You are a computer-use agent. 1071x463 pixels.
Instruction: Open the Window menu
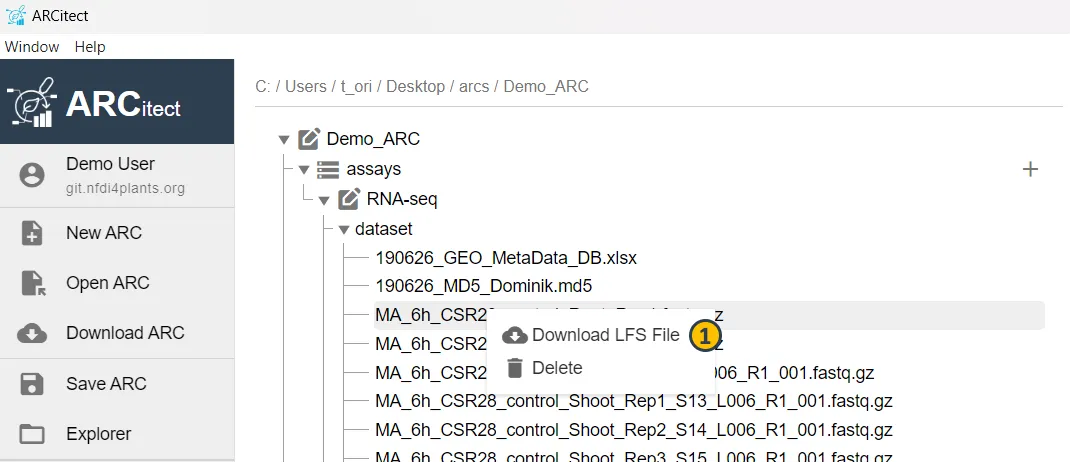point(32,47)
